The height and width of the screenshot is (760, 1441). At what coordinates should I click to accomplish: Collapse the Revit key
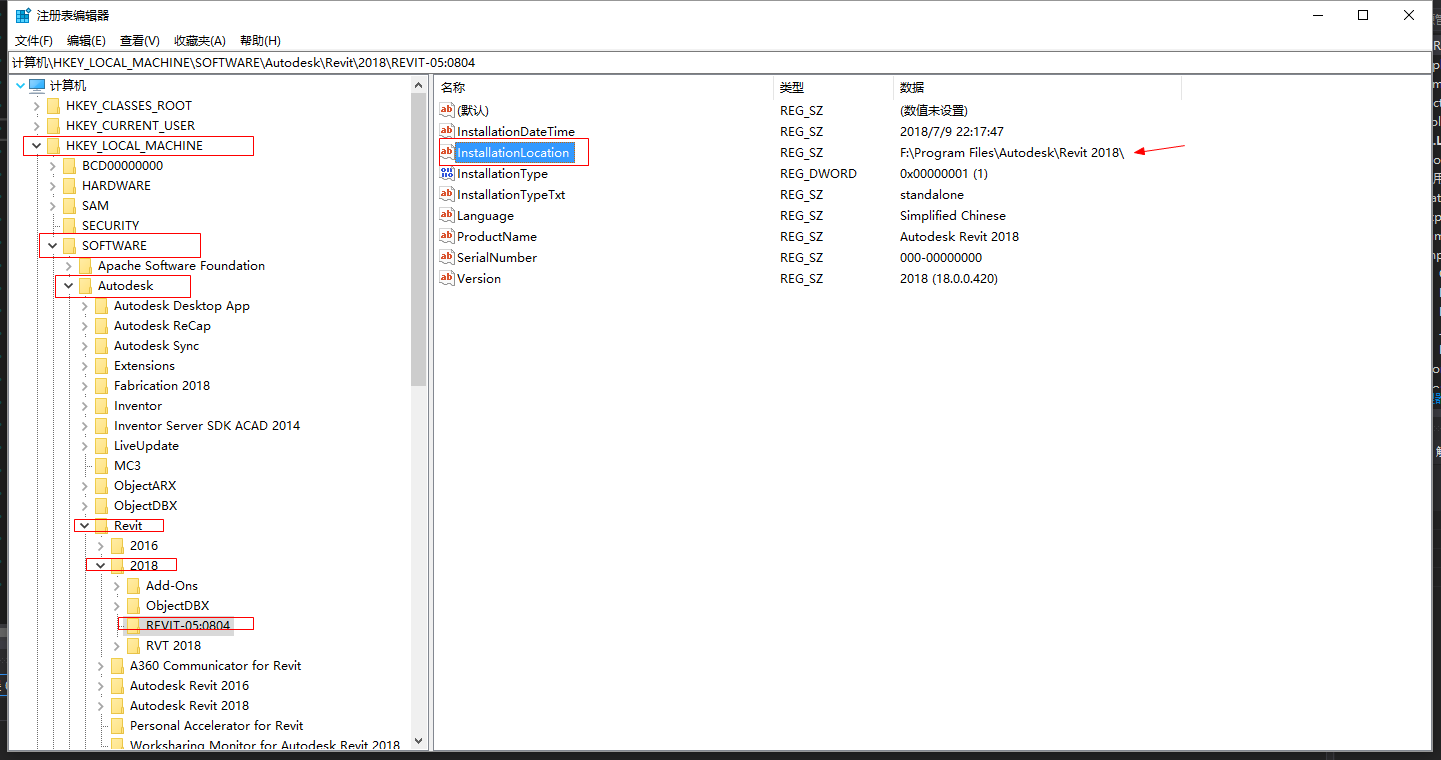click(x=85, y=526)
